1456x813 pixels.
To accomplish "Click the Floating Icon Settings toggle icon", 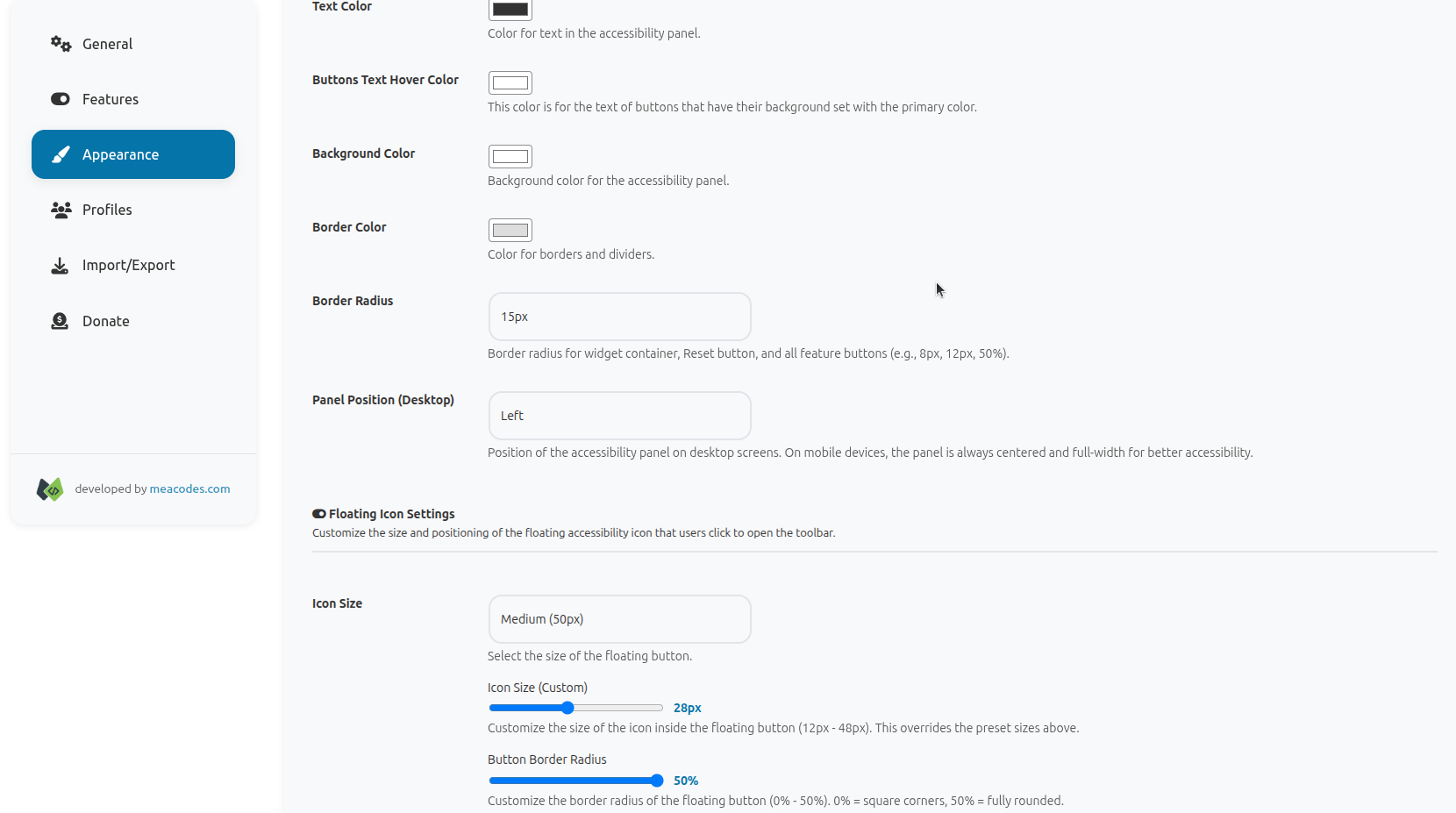I will (x=319, y=514).
